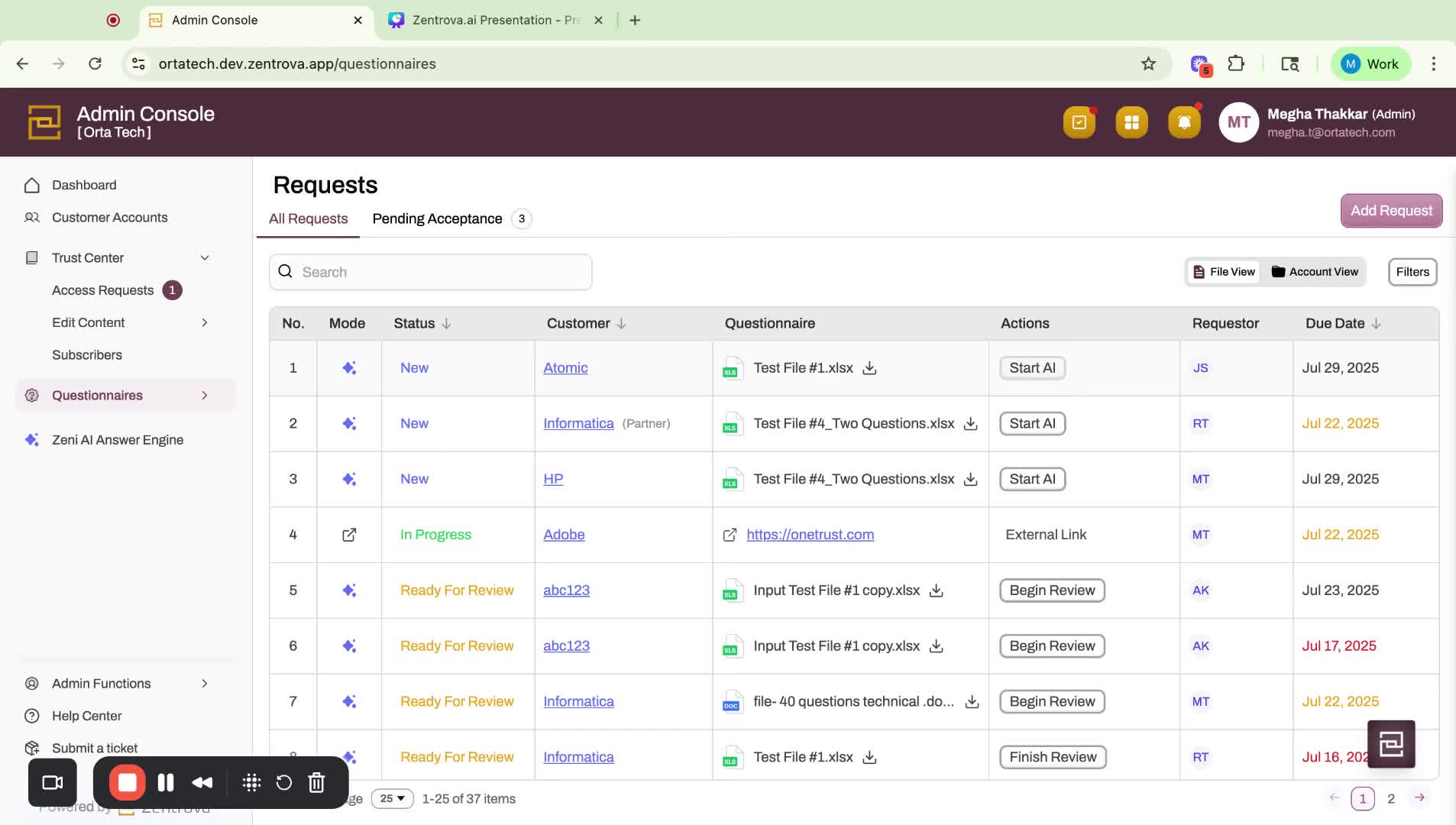
Task: Open the Adobe customer link
Action: point(564,535)
